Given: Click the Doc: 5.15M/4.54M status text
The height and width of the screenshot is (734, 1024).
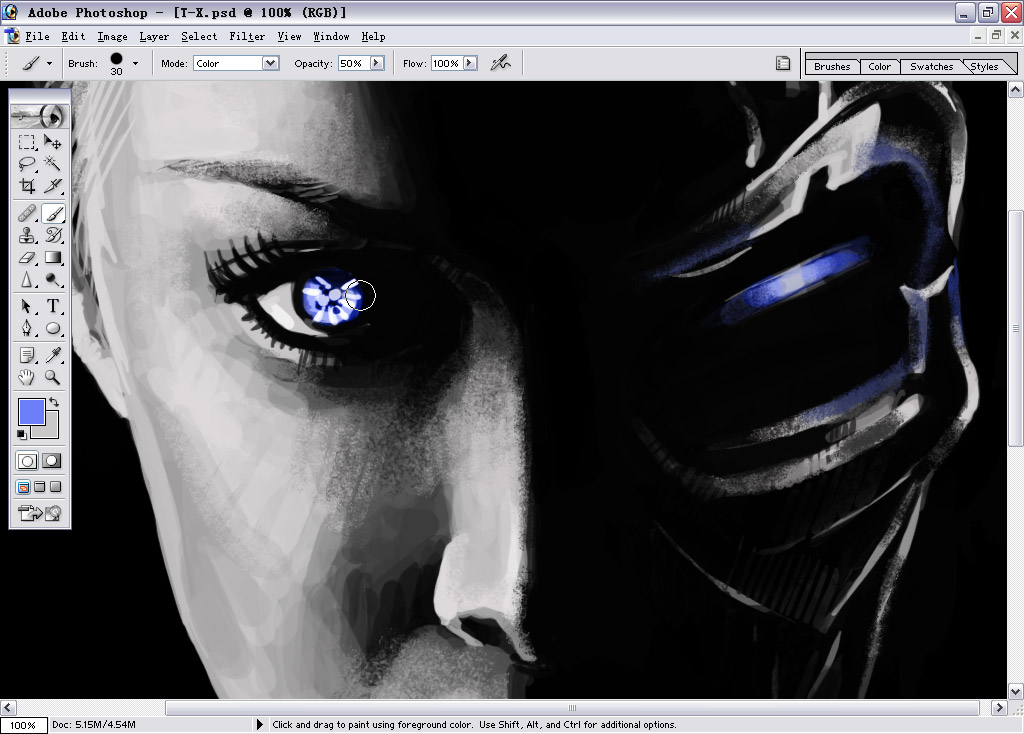Looking at the screenshot, I should [94, 724].
